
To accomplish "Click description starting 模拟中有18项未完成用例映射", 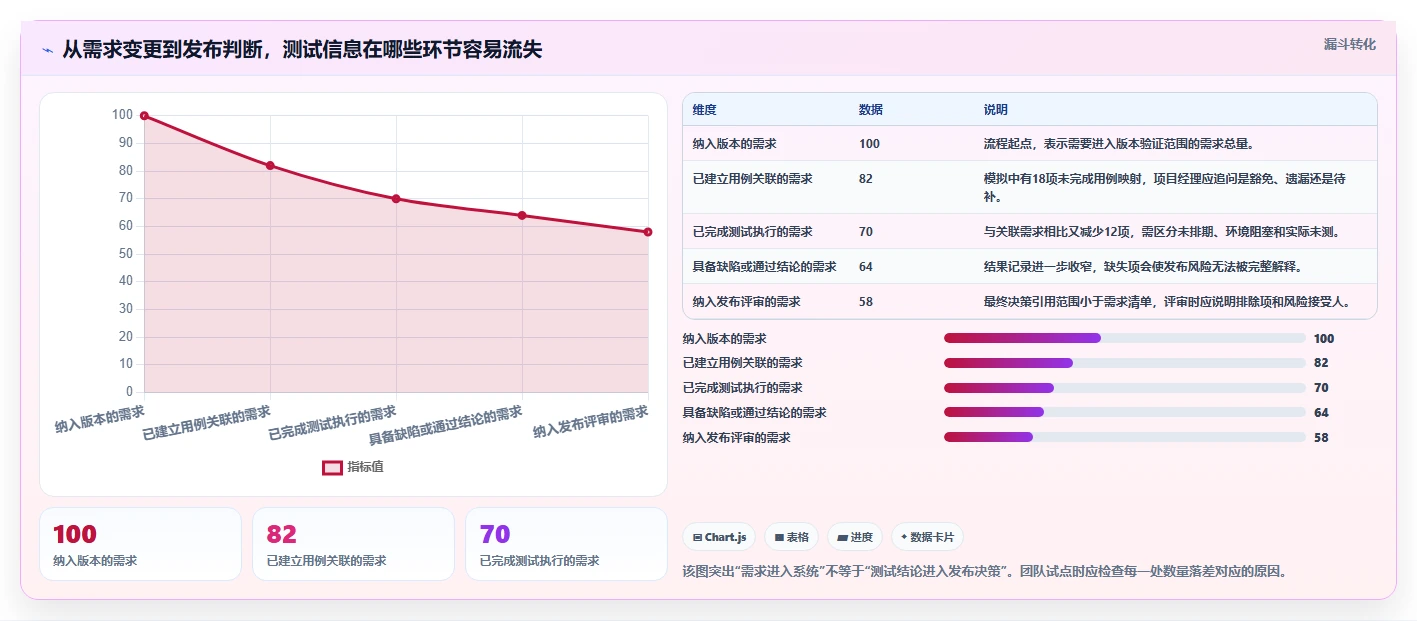I will pos(1164,187).
